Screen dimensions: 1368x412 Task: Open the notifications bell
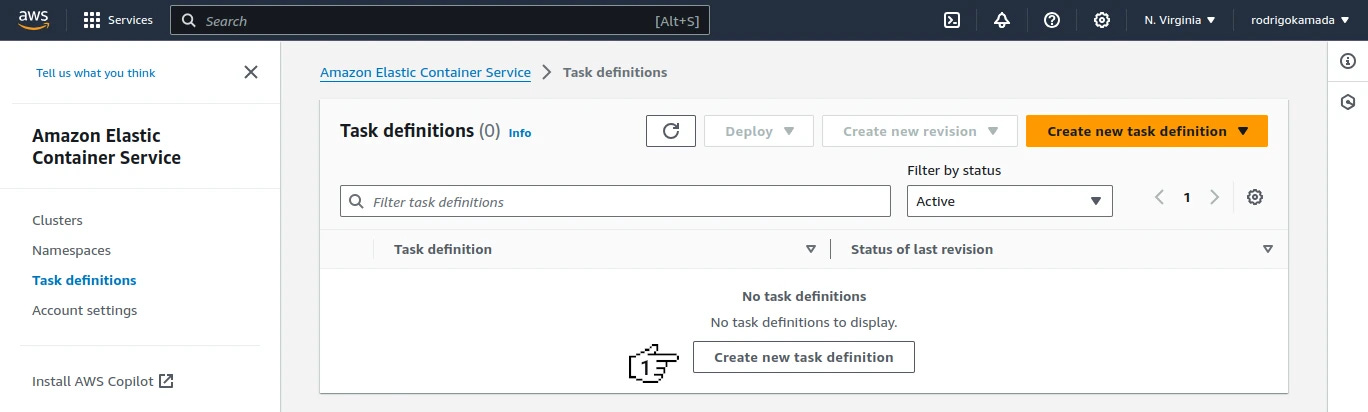point(1002,20)
